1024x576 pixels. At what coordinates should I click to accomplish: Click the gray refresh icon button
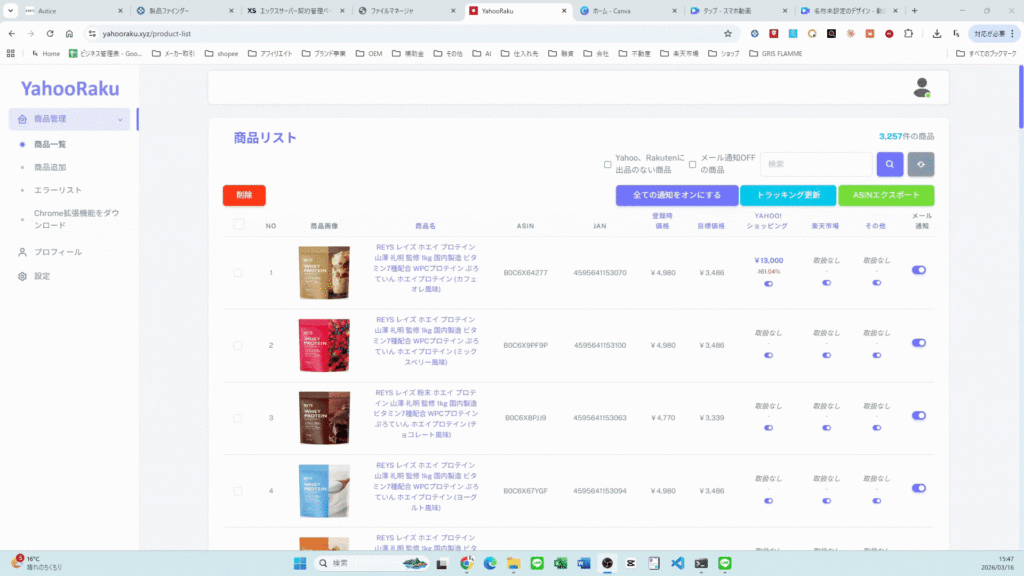[x=920, y=165]
